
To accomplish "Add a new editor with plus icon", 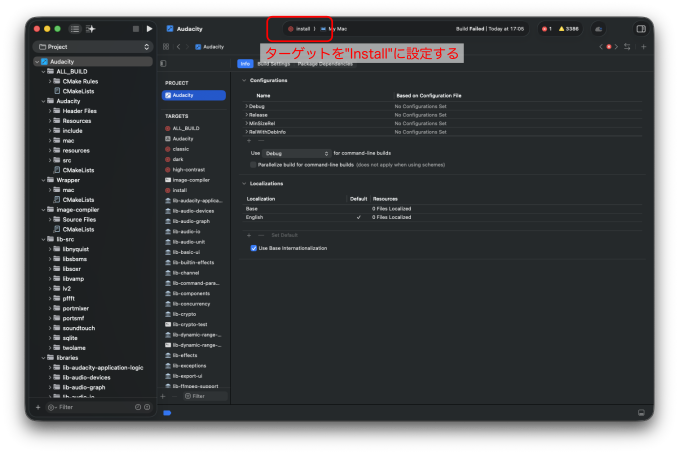I will [x=643, y=47].
